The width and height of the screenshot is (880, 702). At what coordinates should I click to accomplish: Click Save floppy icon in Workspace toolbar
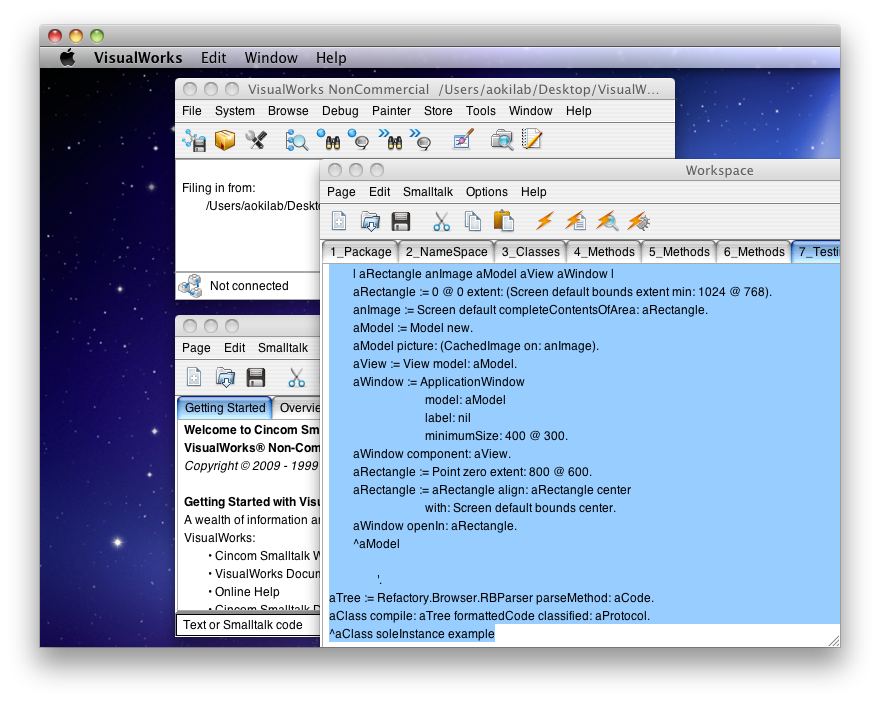[401, 222]
